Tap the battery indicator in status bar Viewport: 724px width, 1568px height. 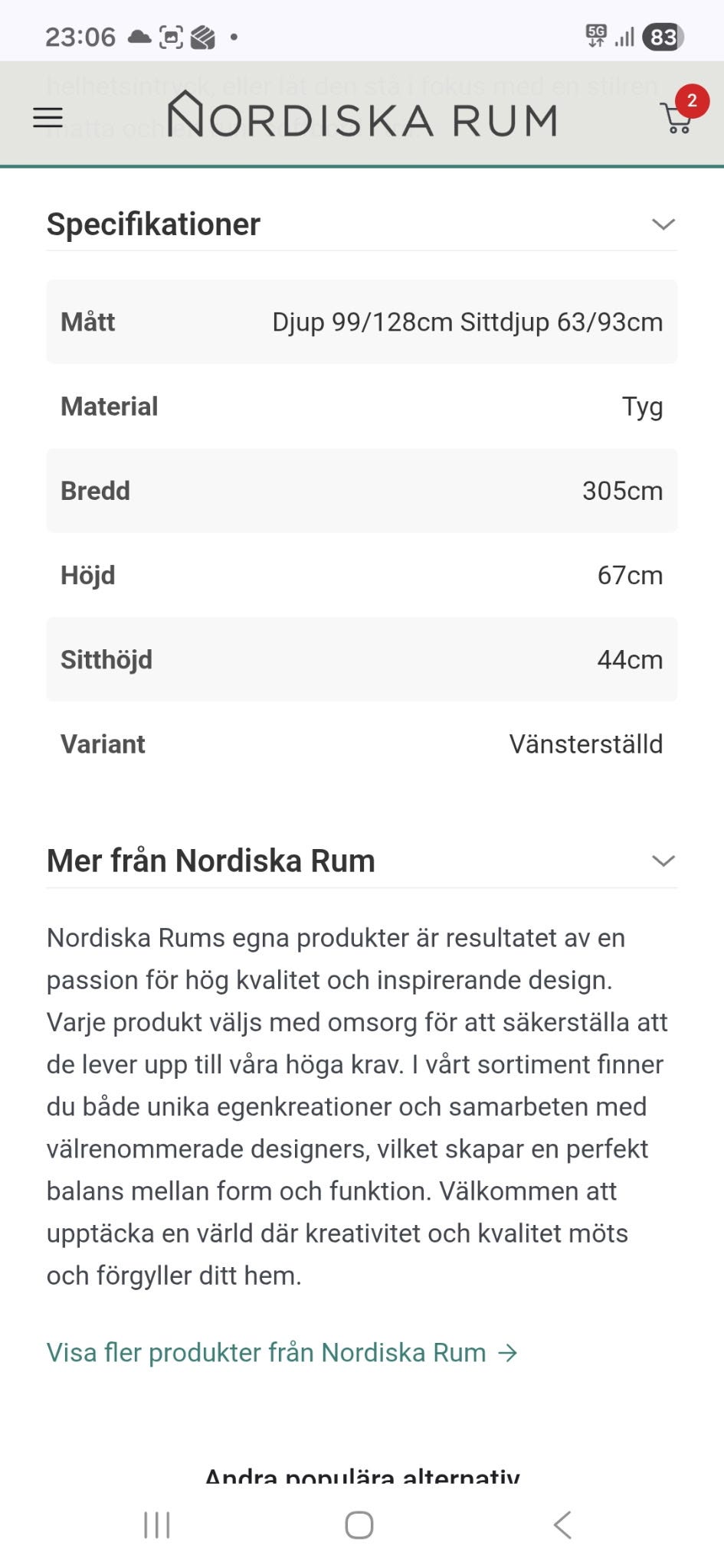coord(663,37)
